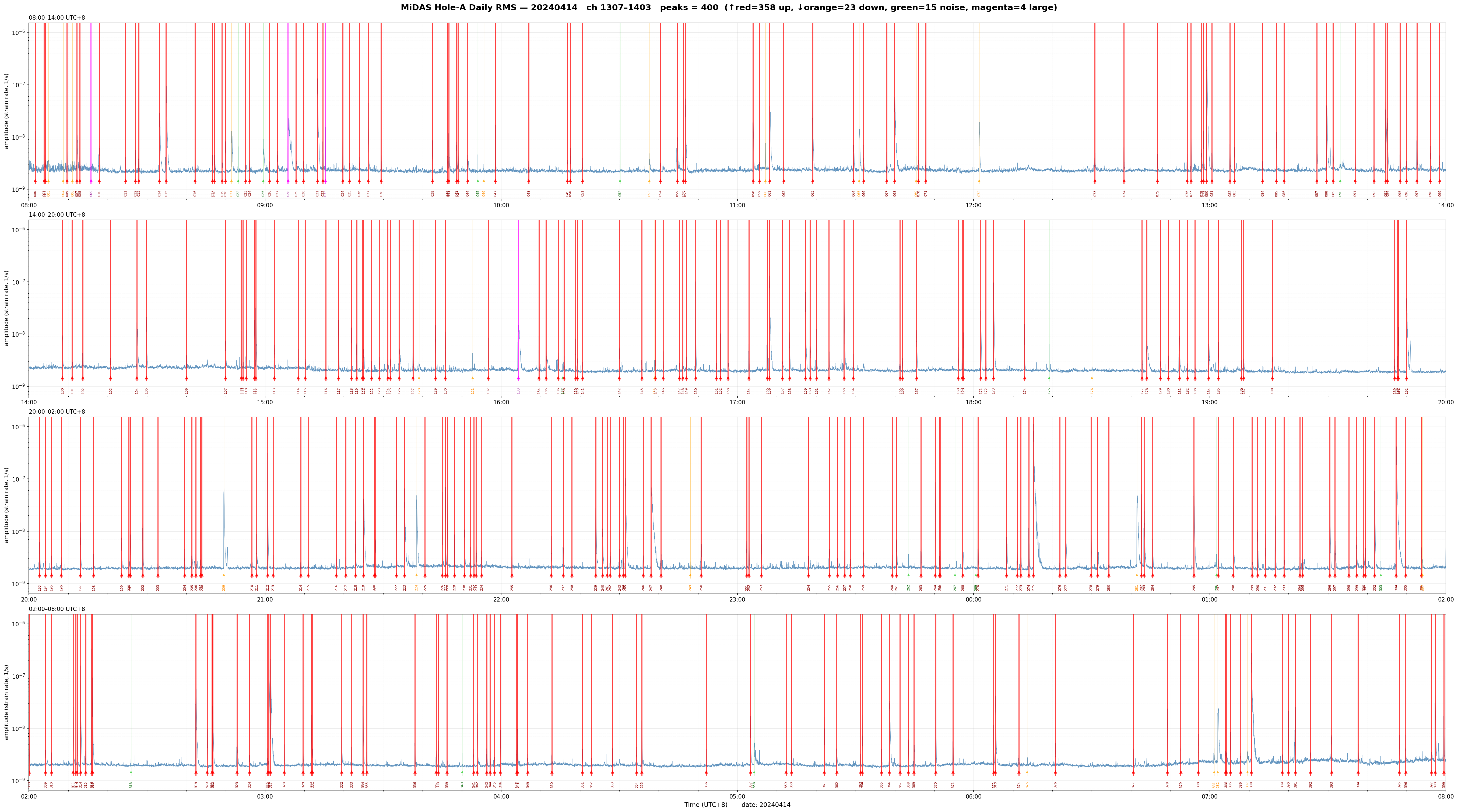The width and height of the screenshot is (1458, 812).
Task: Click the 07:00 x-axis tick label
Action: click(x=1210, y=796)
